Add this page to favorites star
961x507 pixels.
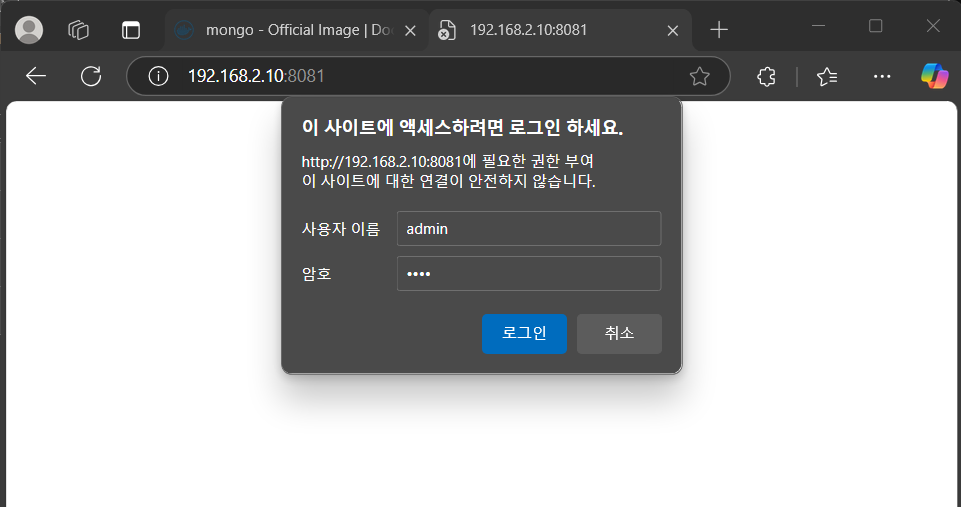[x=699, y=76]
